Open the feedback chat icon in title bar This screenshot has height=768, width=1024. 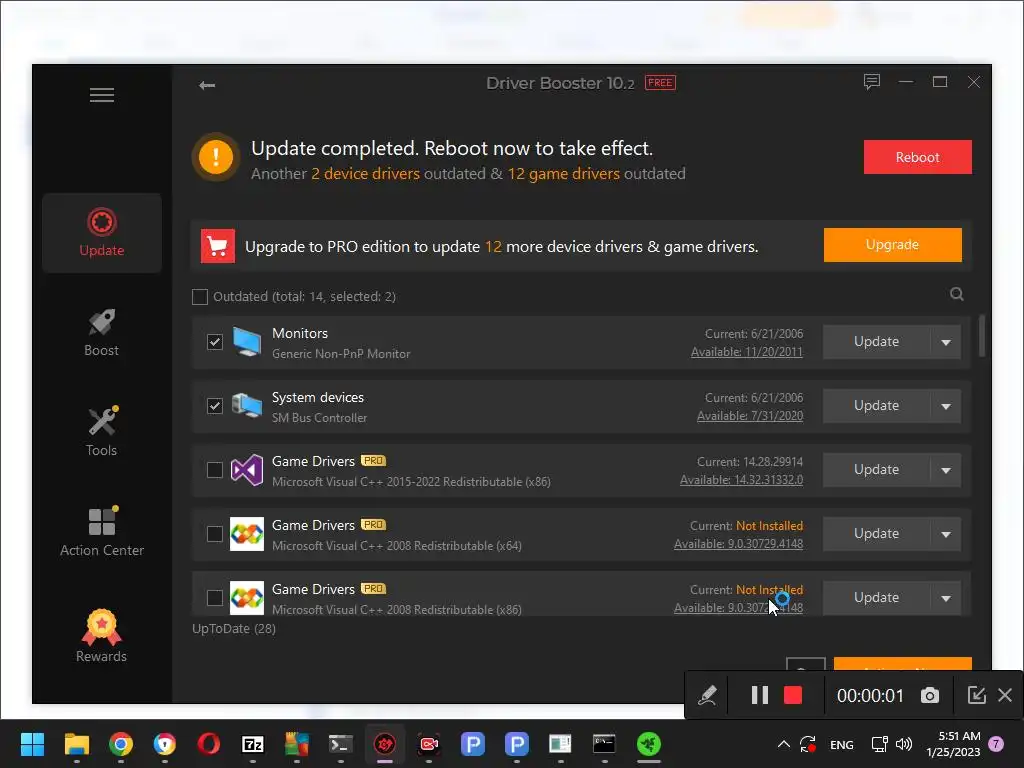click(872, 82)
